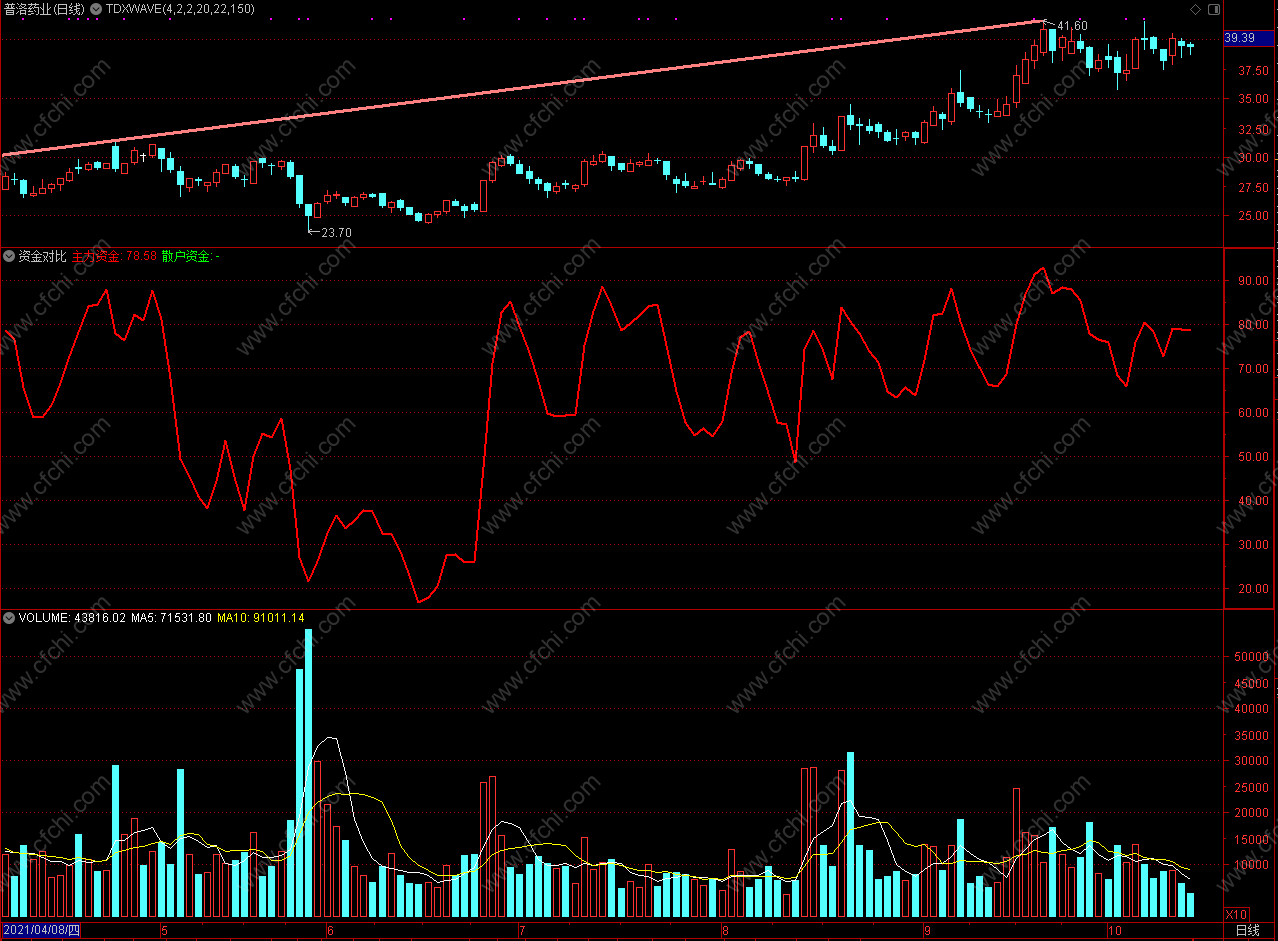Click month 6 on the time axis
The image size is (1278, 941).
tap(330, 931)
